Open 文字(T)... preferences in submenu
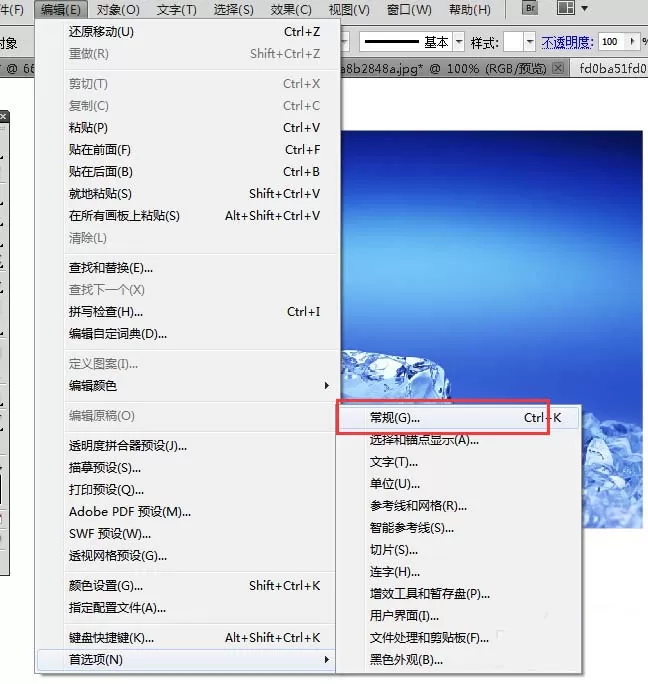The height and width of the screenshot is (684, 648). pos(459,462)
